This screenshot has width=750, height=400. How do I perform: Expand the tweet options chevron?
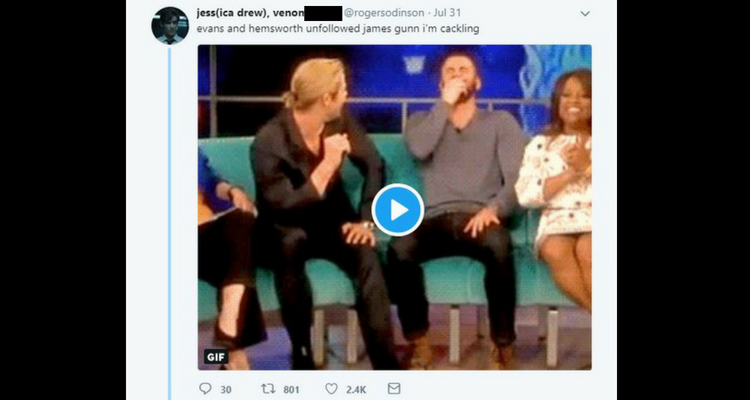[585, 14]
